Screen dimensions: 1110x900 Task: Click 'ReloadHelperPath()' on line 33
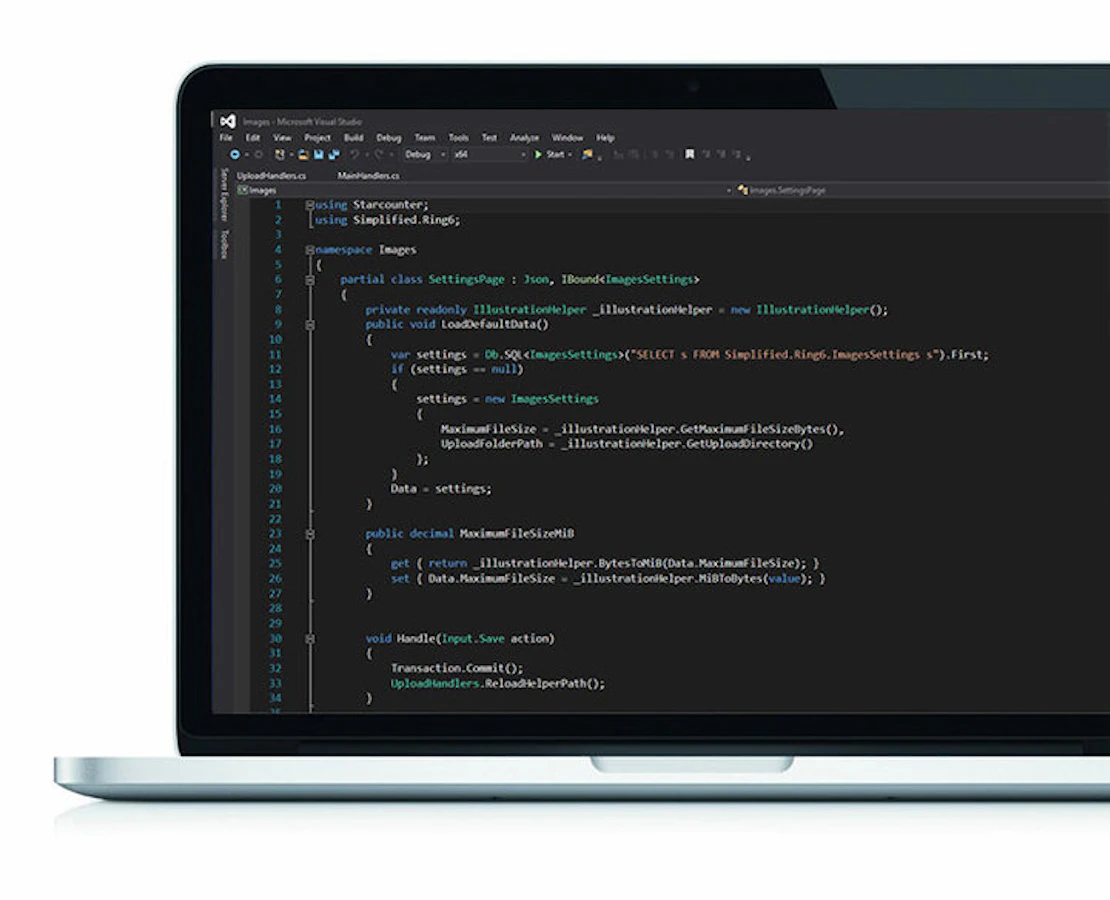click(543, 683)
